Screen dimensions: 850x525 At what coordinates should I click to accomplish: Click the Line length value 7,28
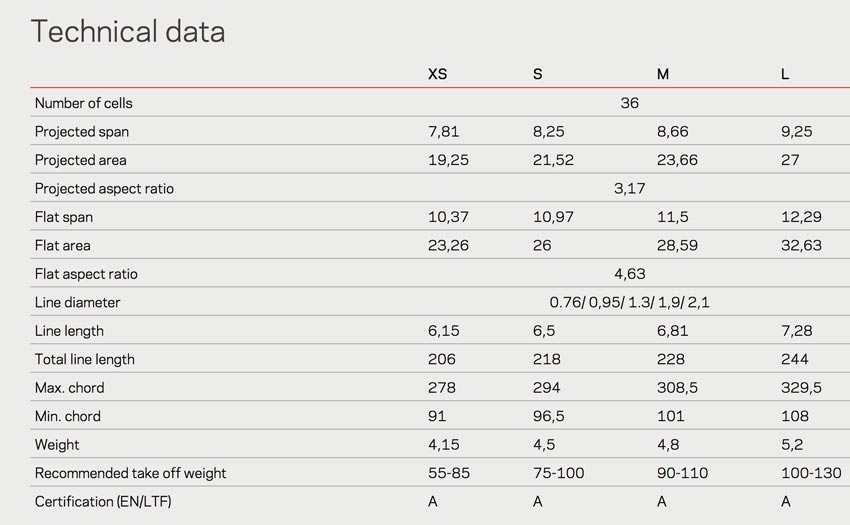pos(796,331)
